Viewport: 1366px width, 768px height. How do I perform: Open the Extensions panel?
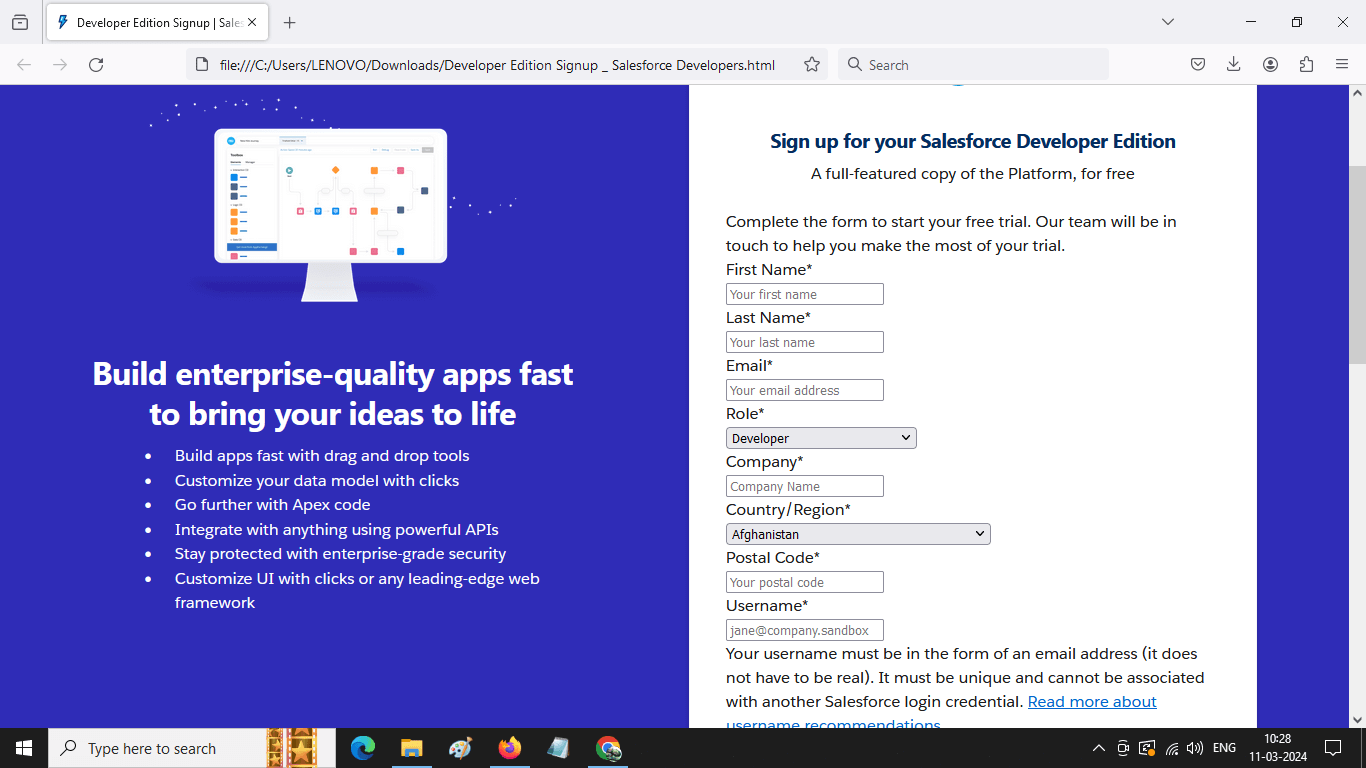pyautogui.click(x=1306, y=64)
